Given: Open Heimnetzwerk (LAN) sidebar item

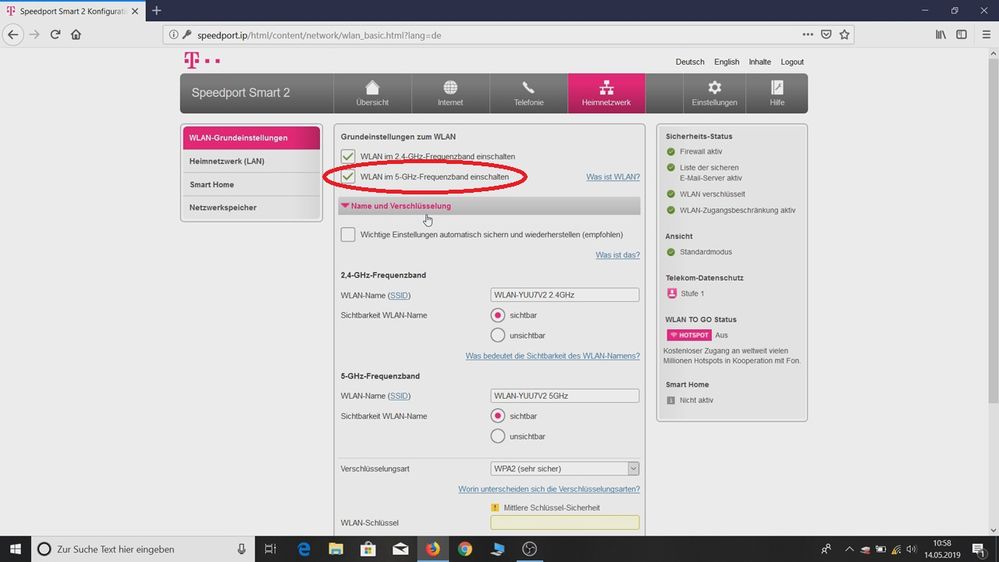Looking at the screenshot, I should coord(251,161).
